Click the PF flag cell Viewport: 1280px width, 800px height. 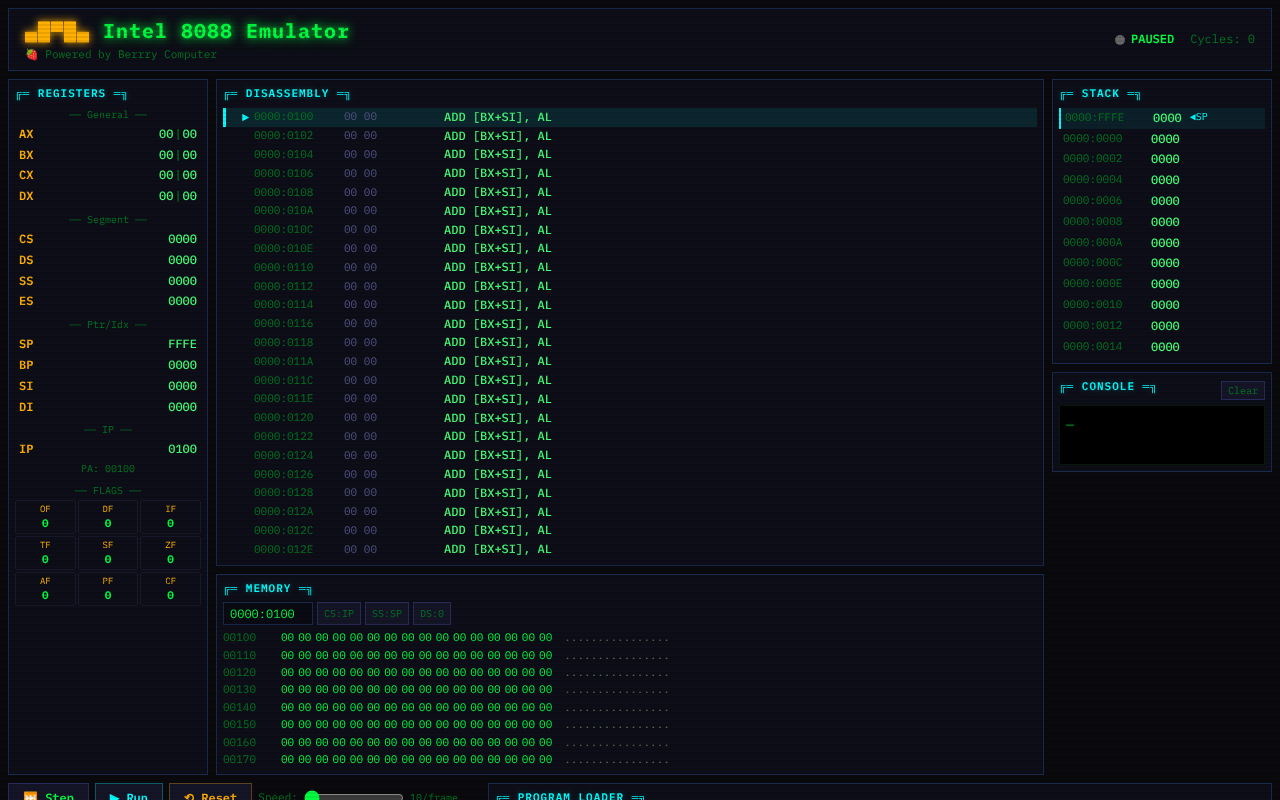[x=108, y=589]
